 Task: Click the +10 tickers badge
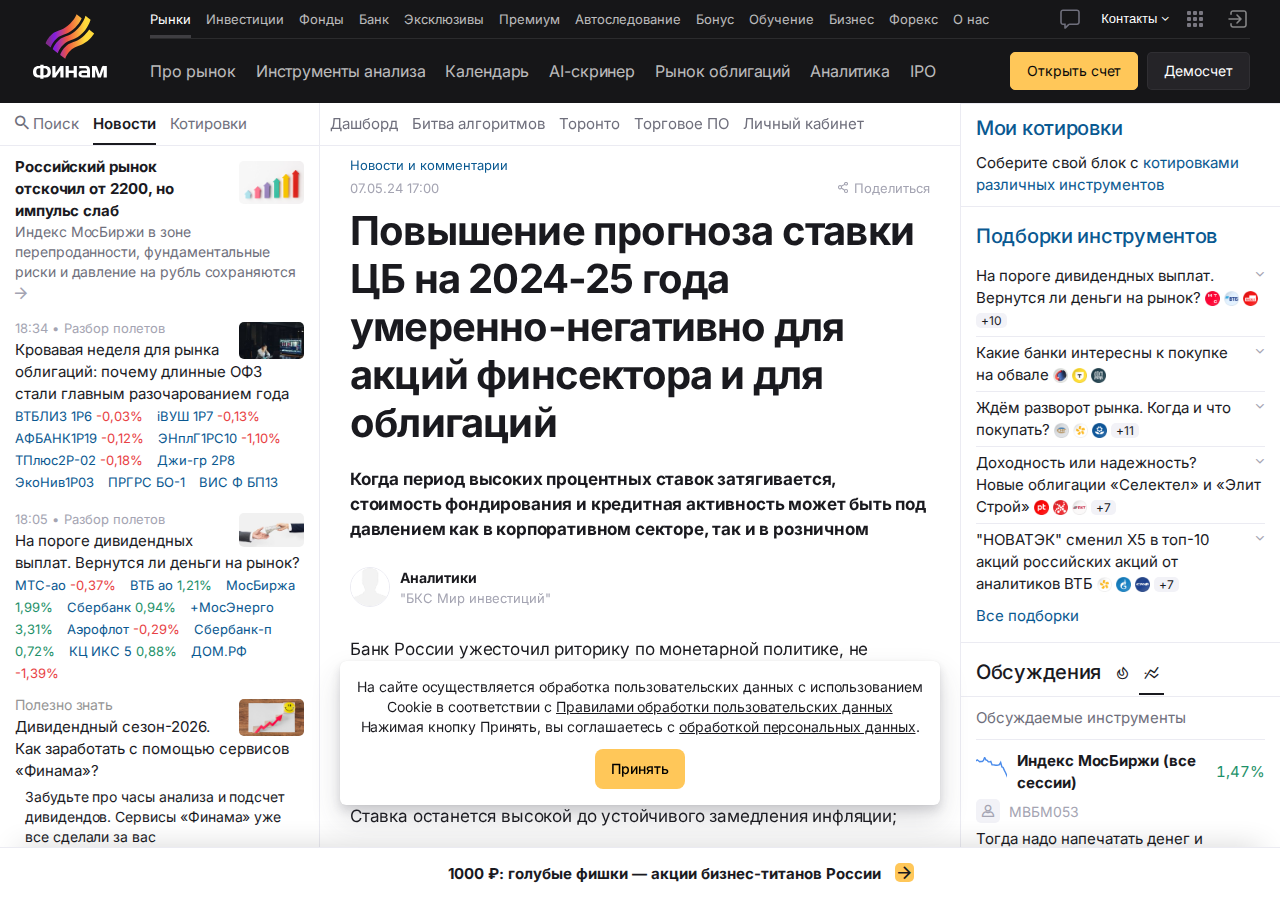(991, 321)
